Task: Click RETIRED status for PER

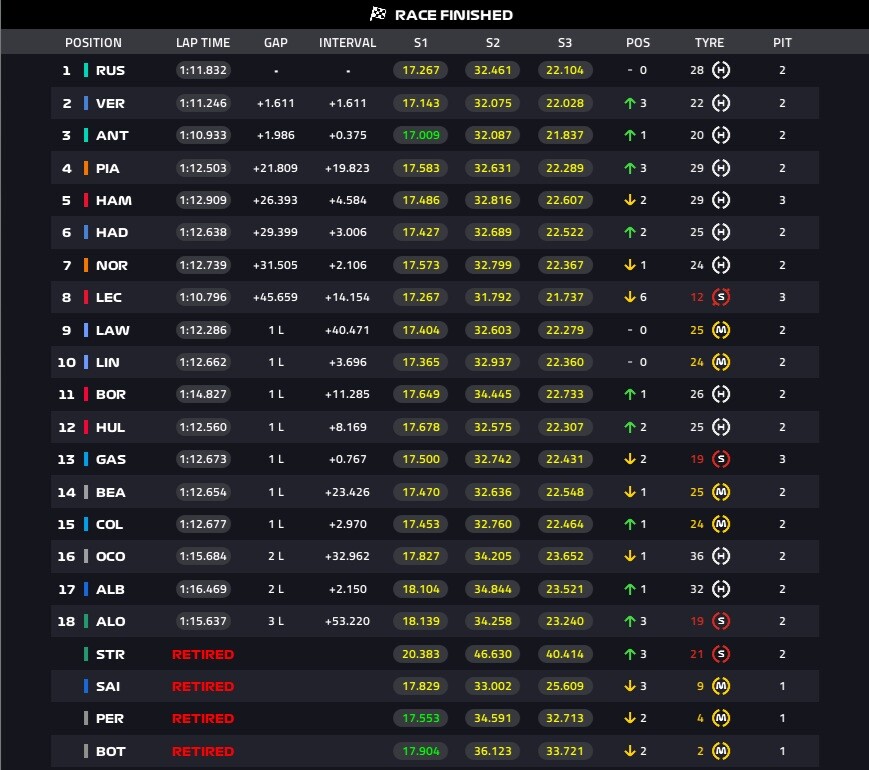Action: click(x=203, y=718)
